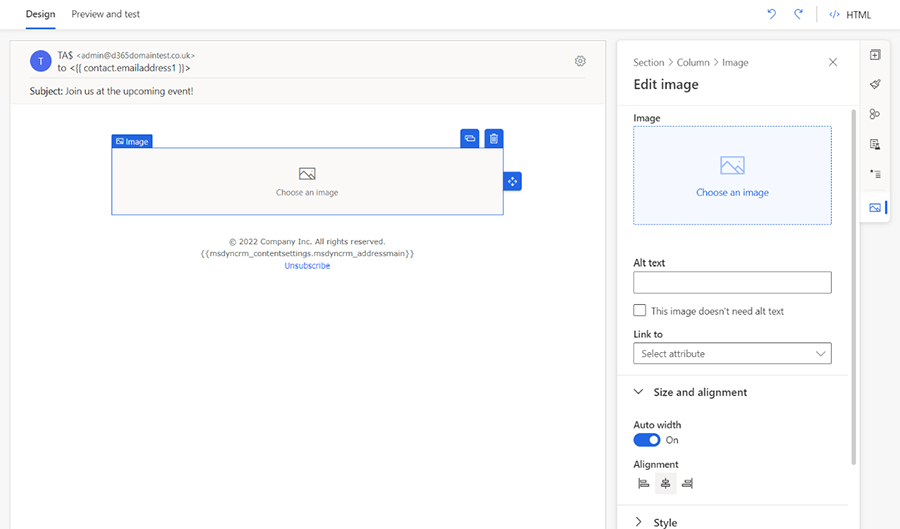Align image to the right
The width and height of the screenshot is (900, 529).
[687, 484]
